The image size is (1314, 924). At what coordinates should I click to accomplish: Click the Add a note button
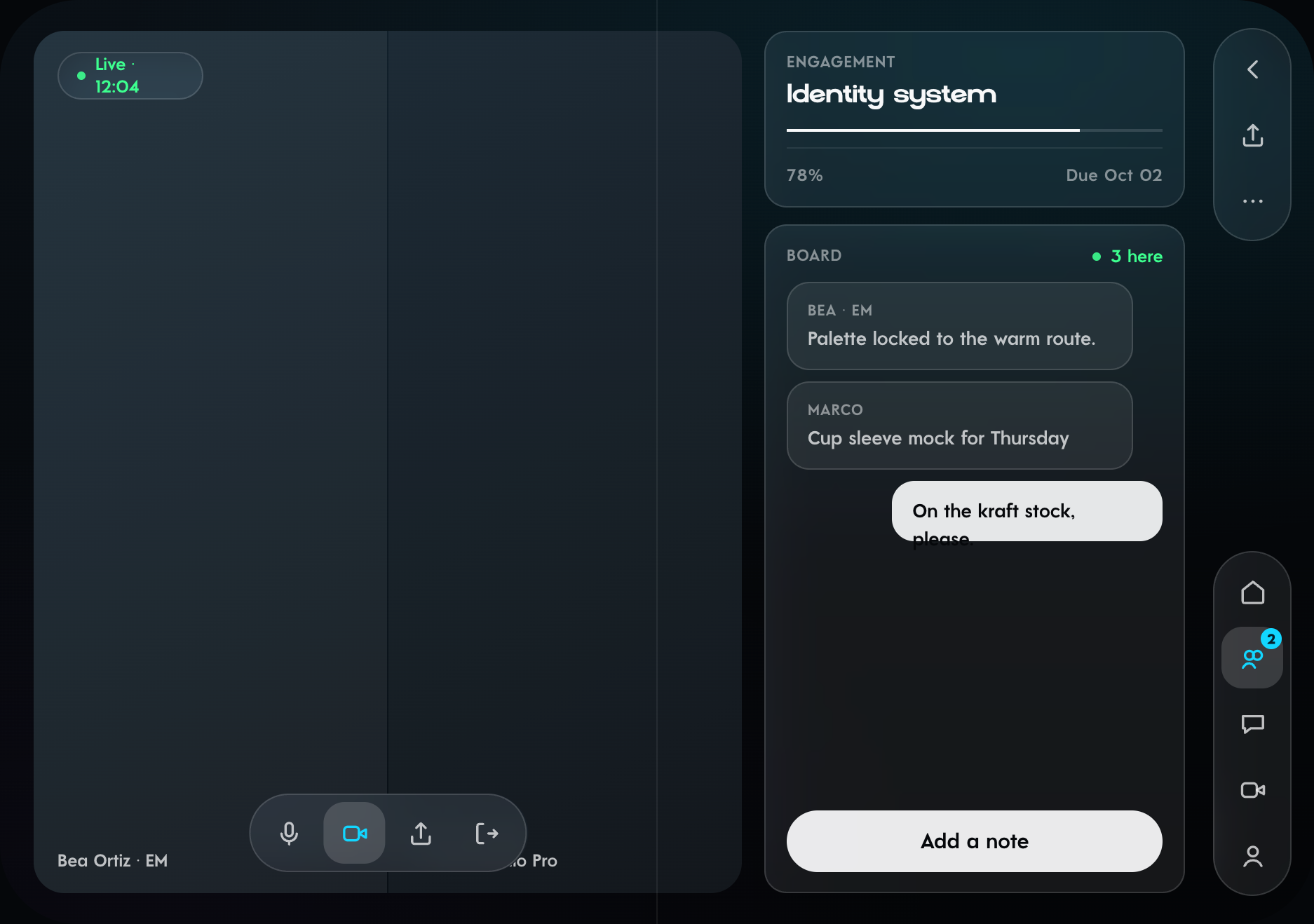[x=974, y=841]
